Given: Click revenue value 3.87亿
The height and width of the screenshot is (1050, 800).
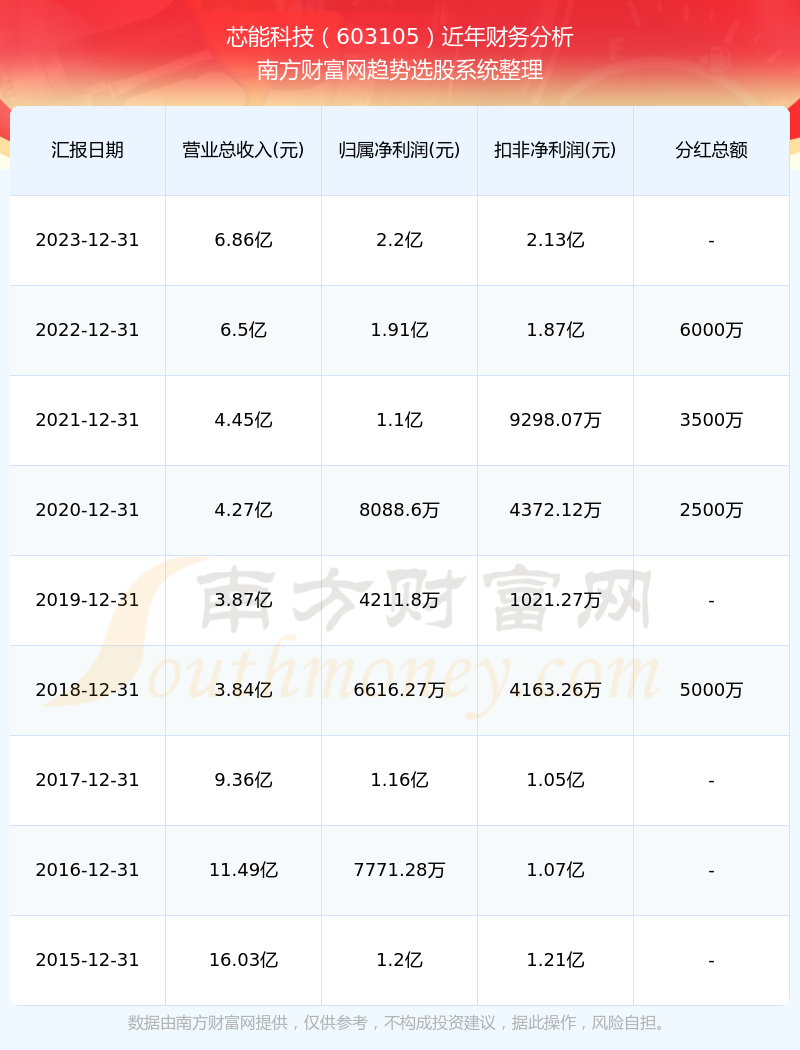Looking at the screenshot, I should (x=243, y=600).
